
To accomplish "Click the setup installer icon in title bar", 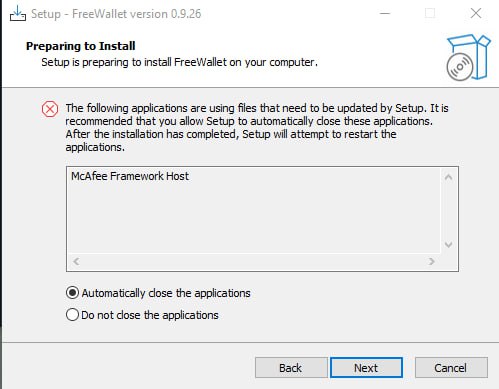I will point(17,14).
